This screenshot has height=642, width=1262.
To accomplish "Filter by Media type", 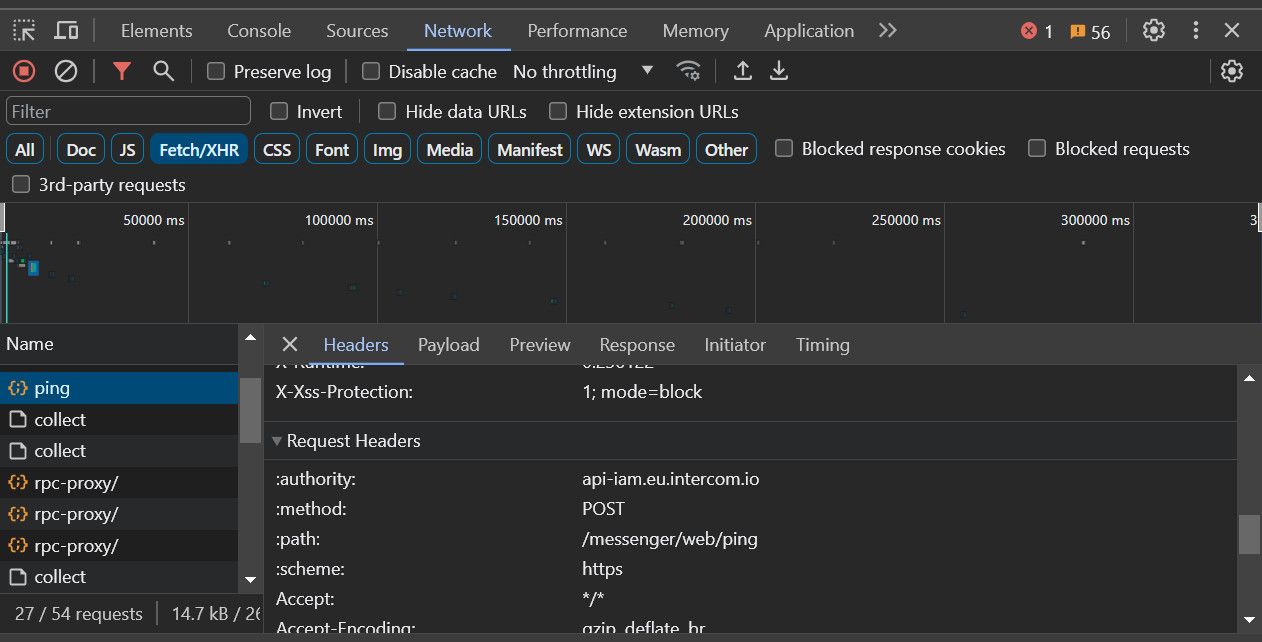I will pyautogui.click(x=449, y=150).
